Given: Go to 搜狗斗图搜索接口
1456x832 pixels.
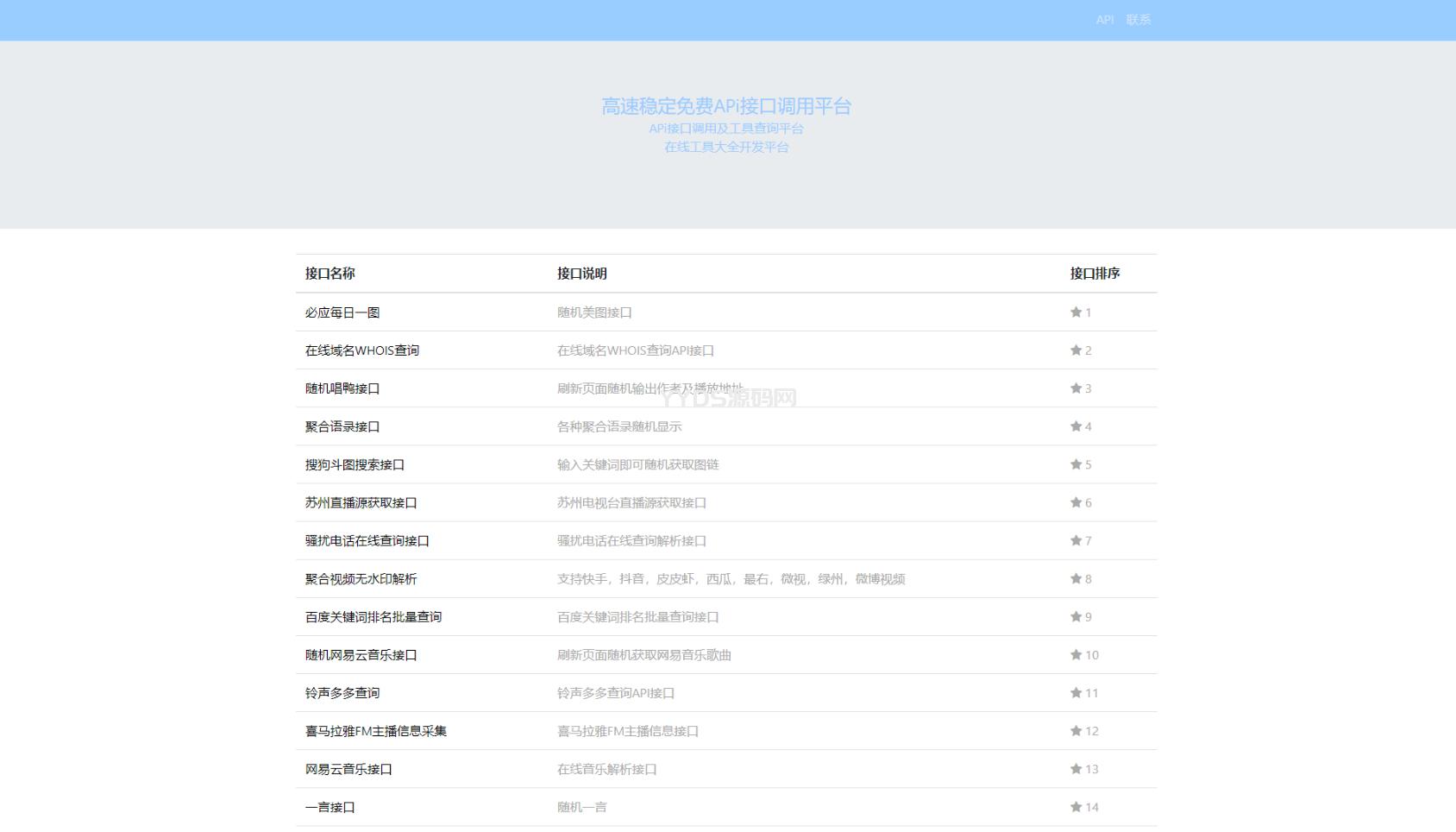Looking at the screenshot, I should 355,464.
